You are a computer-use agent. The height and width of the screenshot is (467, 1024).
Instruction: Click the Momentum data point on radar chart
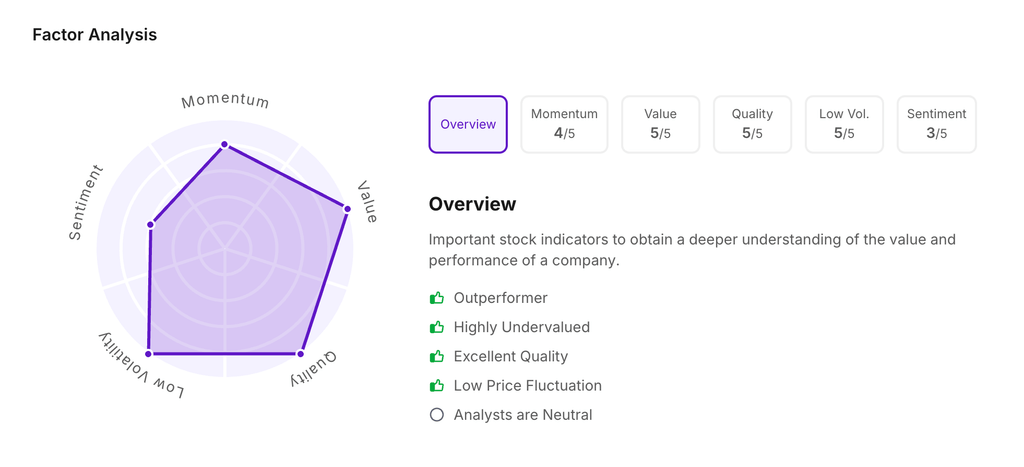225,145
